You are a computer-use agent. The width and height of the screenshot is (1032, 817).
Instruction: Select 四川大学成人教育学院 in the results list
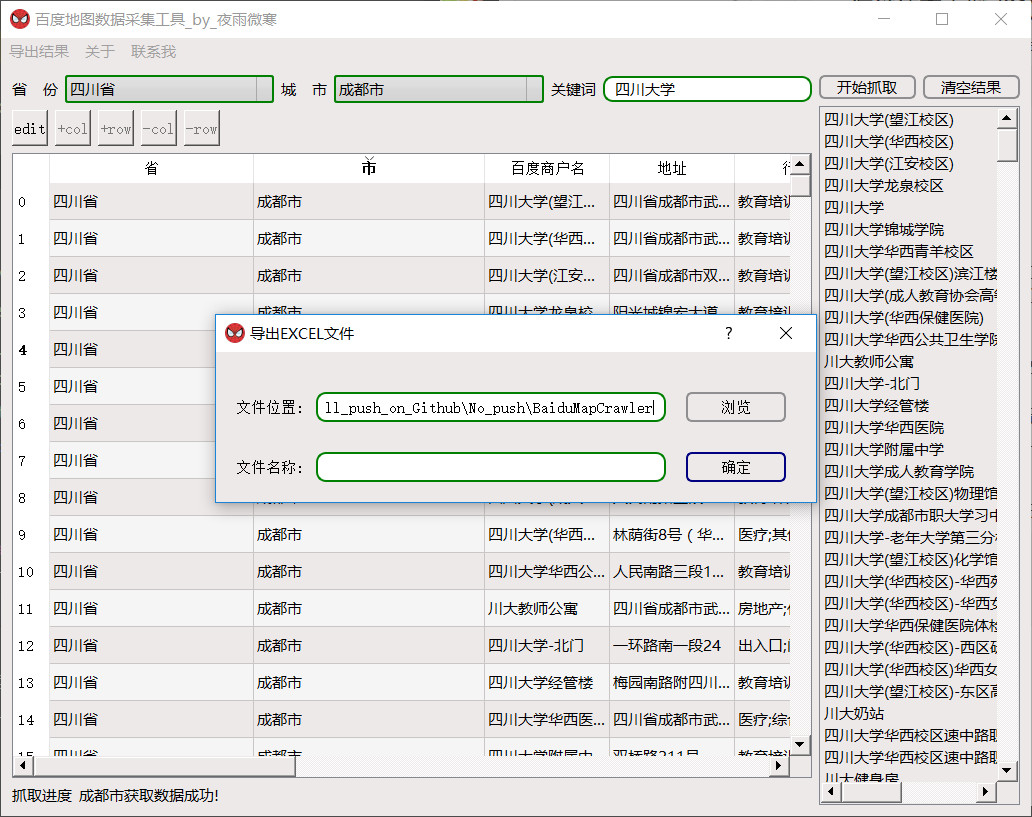(910, 471)
